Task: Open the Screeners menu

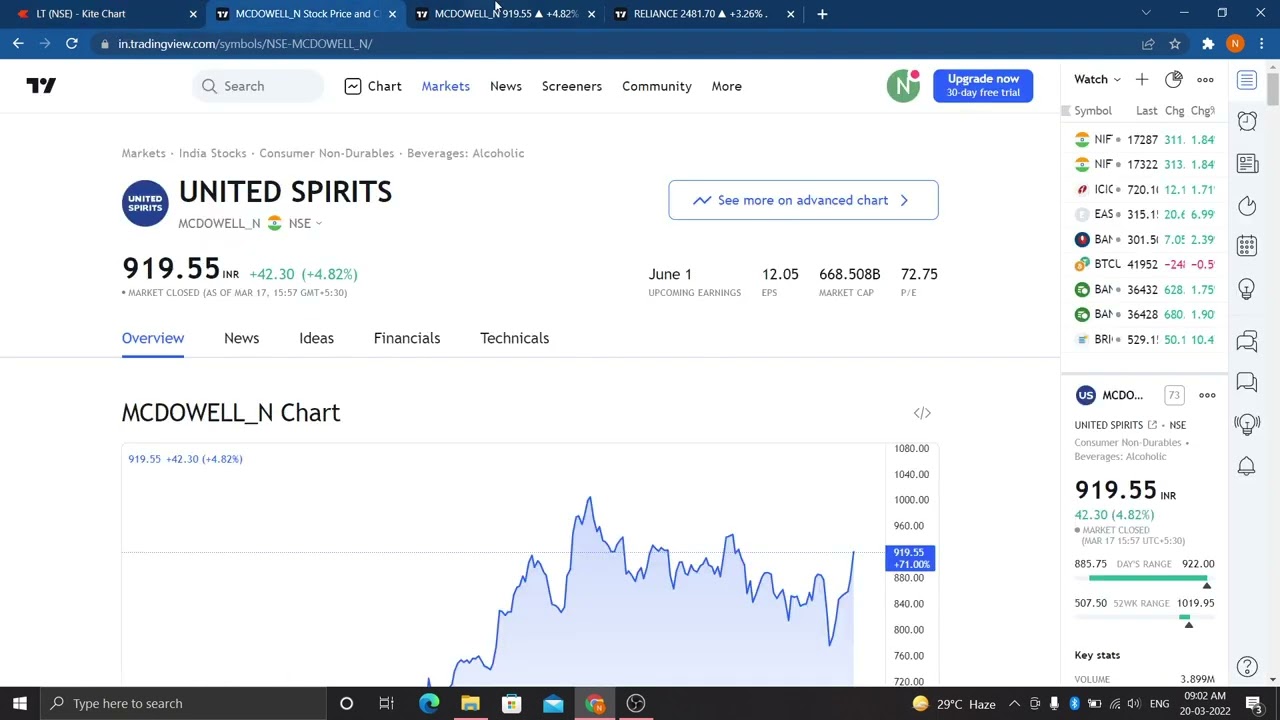Action: click(x=572, y=86)
